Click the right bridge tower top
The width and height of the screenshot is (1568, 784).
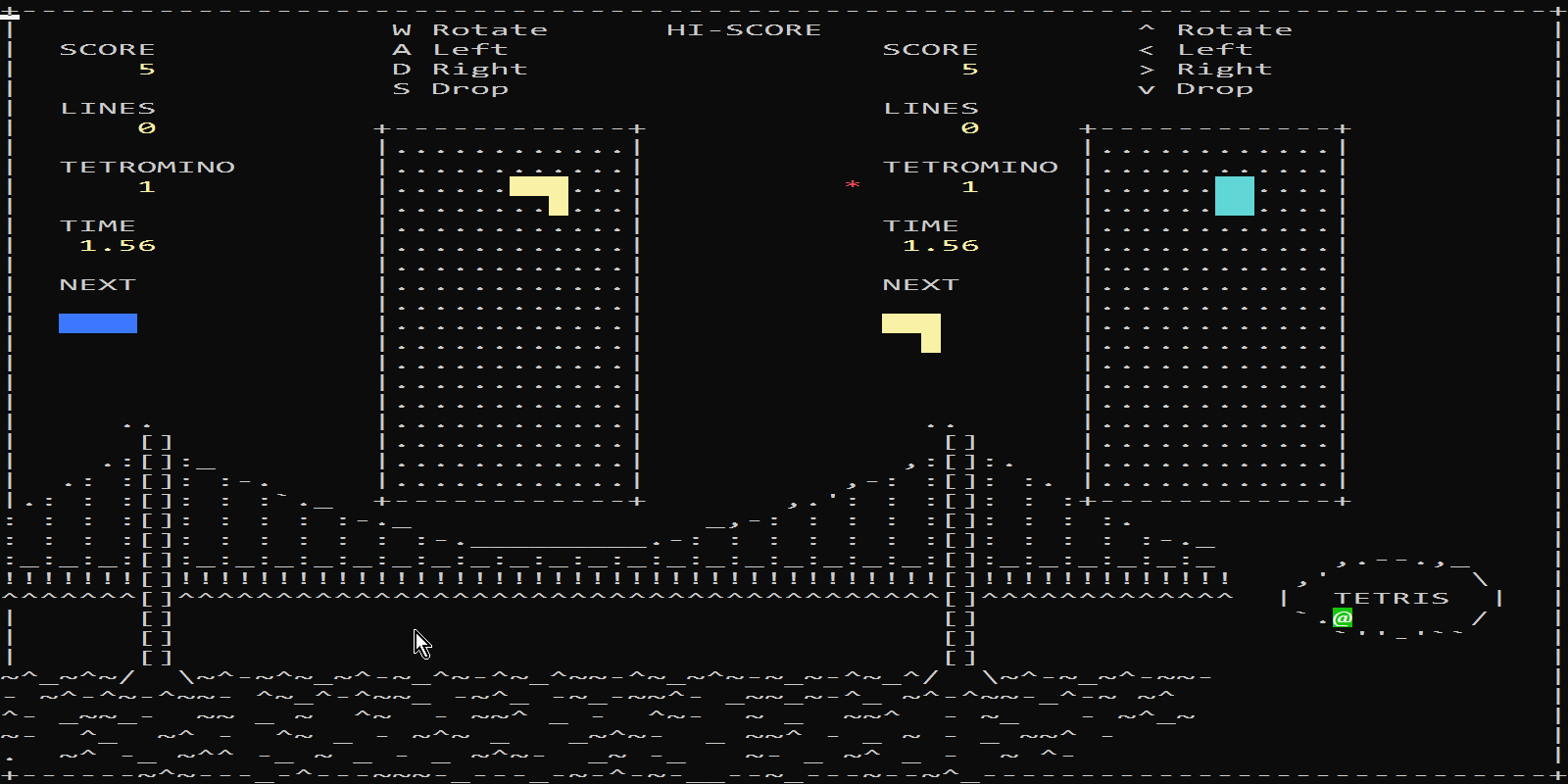(960, 441)
